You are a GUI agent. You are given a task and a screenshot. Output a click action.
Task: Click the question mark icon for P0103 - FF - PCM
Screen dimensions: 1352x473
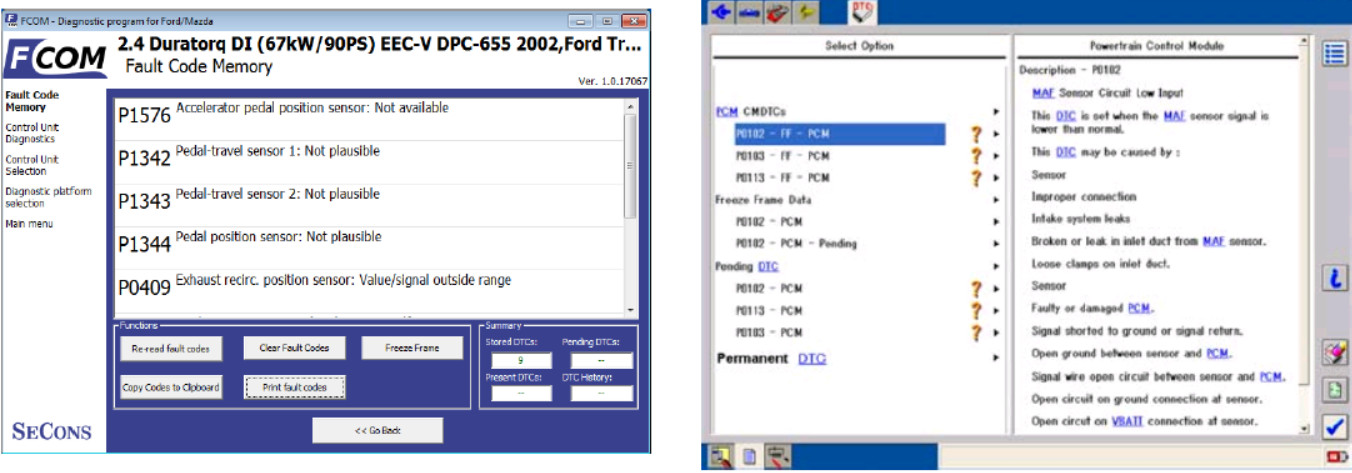[x=976, y=156]
